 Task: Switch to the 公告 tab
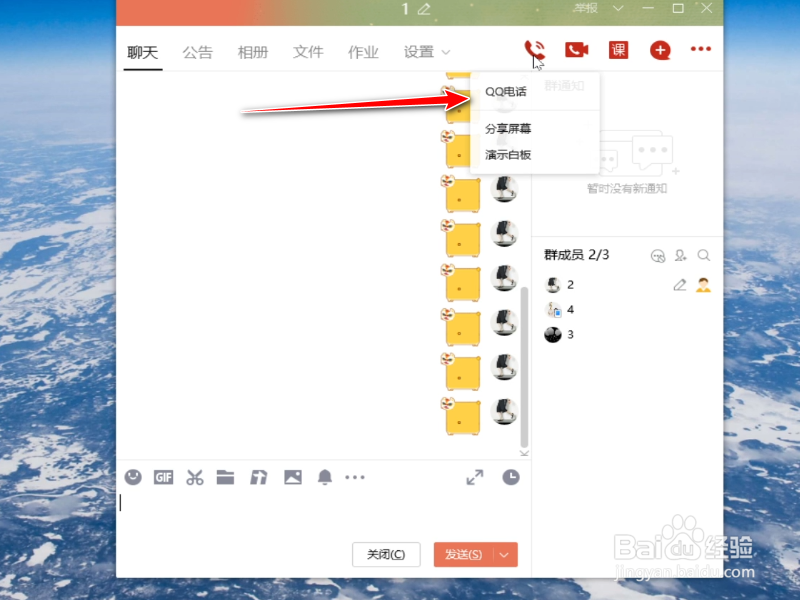(x=197, y=52)
